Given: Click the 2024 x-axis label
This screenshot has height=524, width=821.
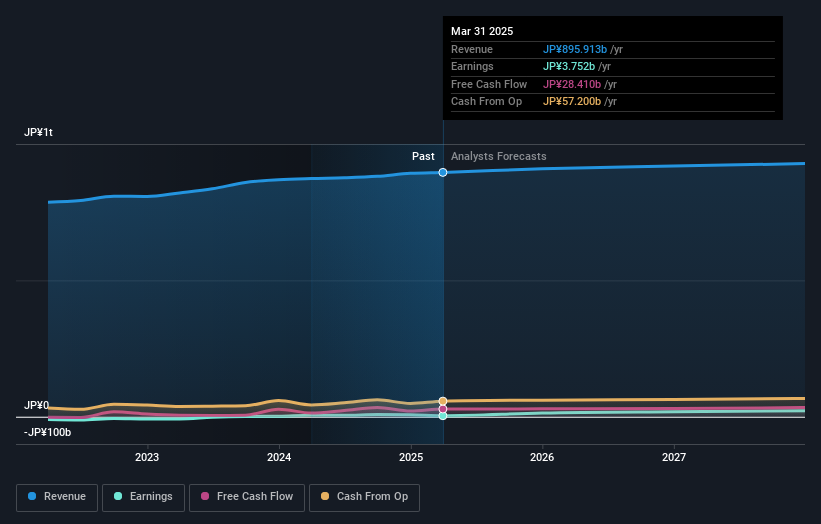Looking at the screenshot, I should coord(279,457).
